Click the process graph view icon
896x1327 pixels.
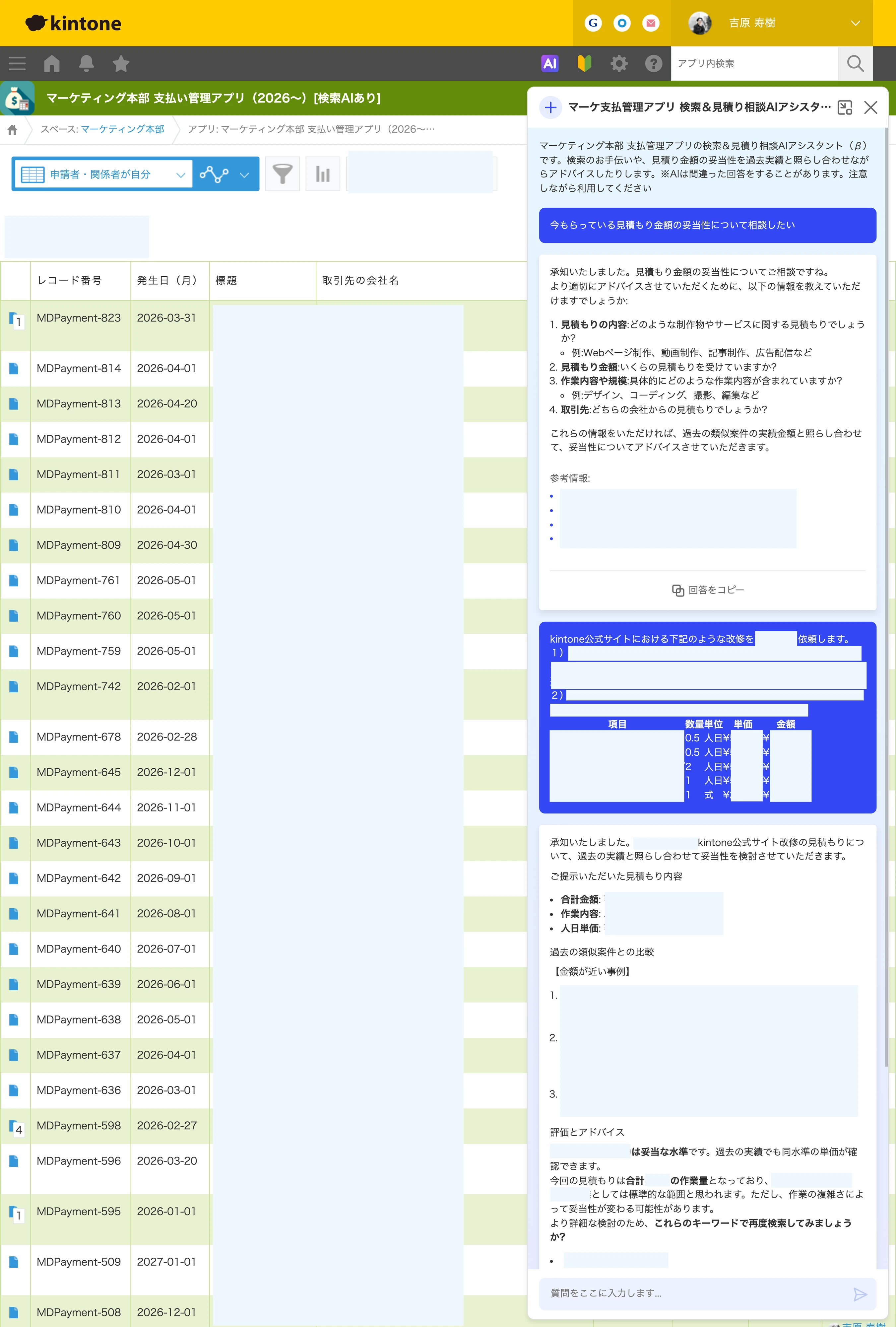[214, 174]
